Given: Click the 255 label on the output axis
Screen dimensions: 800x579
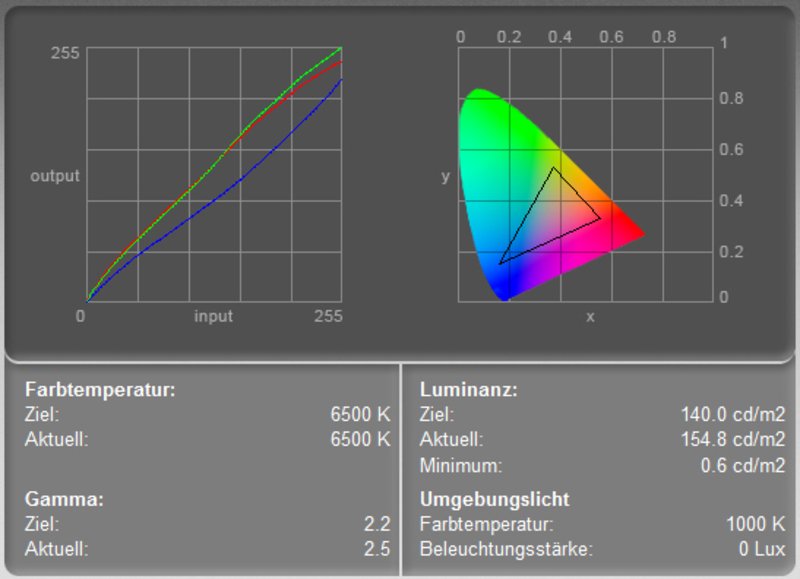Looking at the screenshot, I should coord(65,53).
